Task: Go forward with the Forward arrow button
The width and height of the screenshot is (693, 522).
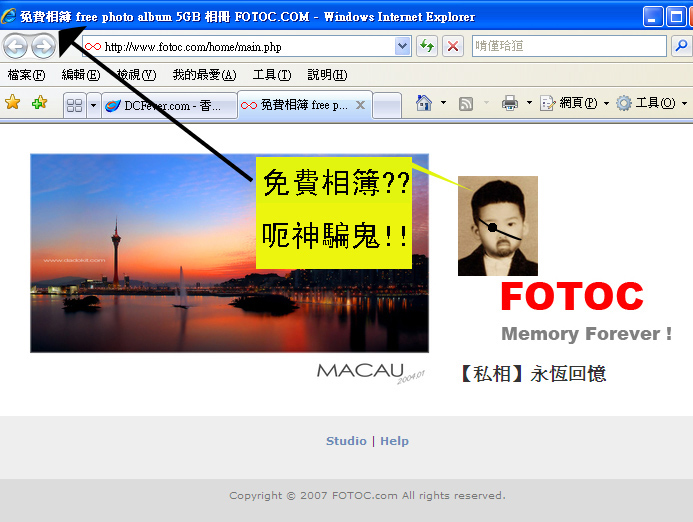Action: click(x=43, y=46)
